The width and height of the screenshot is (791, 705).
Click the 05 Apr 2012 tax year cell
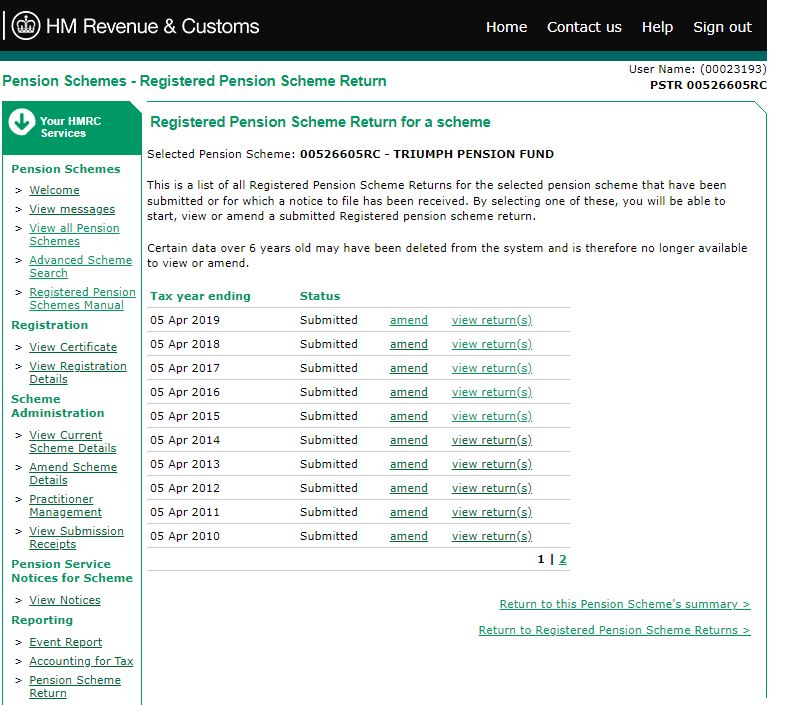click(x=185, y=488)
